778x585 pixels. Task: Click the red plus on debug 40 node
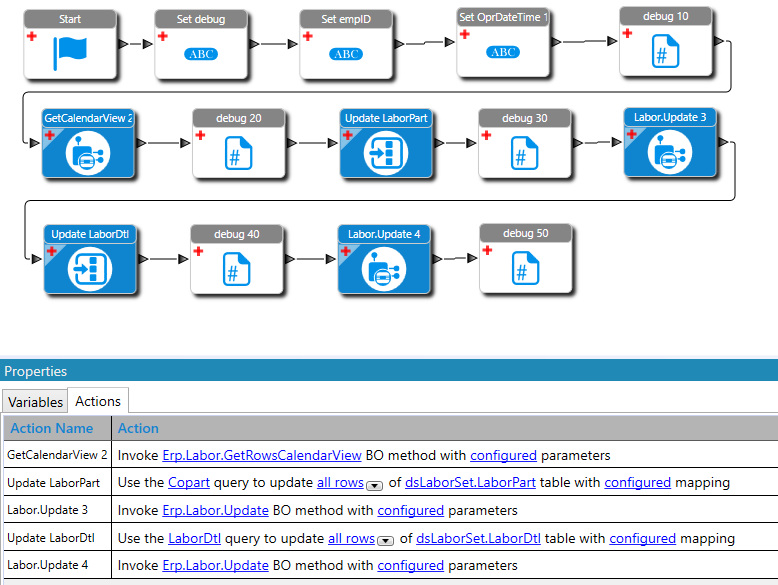198,251
